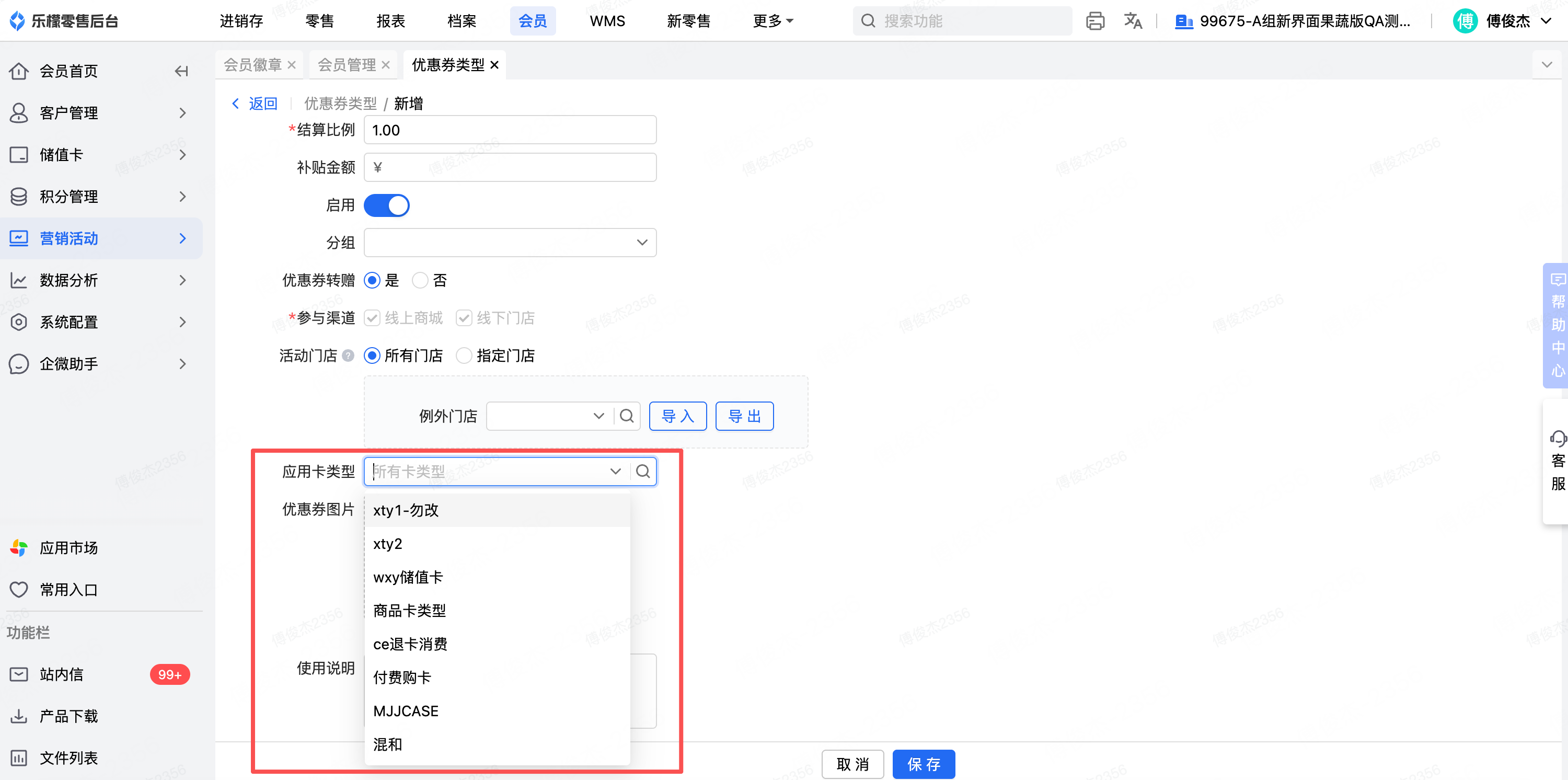Open the 更多 menu in top navigation
1568x780 pixels.
[x=772, y=21]
